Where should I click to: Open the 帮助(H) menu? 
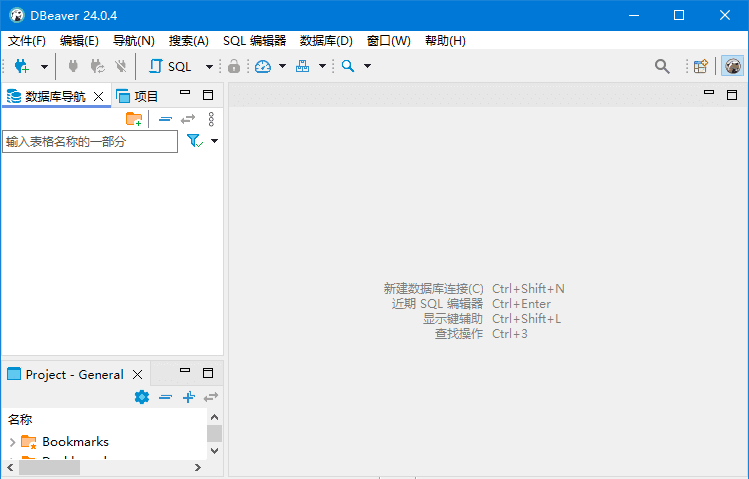pyautogui.click(x=445, y=41)
